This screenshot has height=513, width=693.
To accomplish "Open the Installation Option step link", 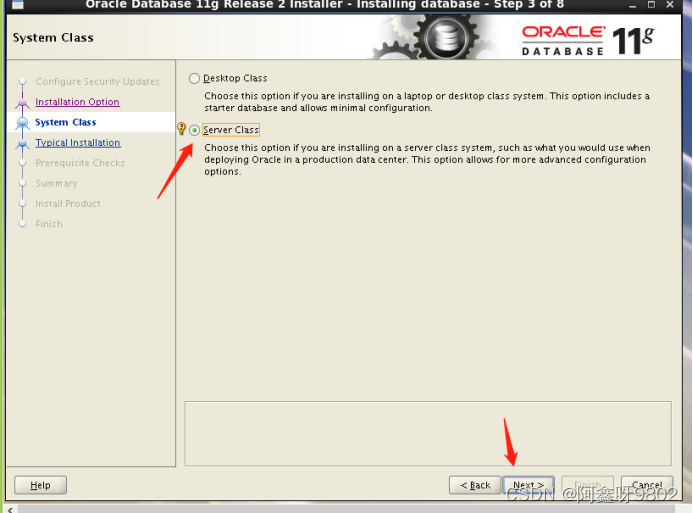I will point(77,102).
